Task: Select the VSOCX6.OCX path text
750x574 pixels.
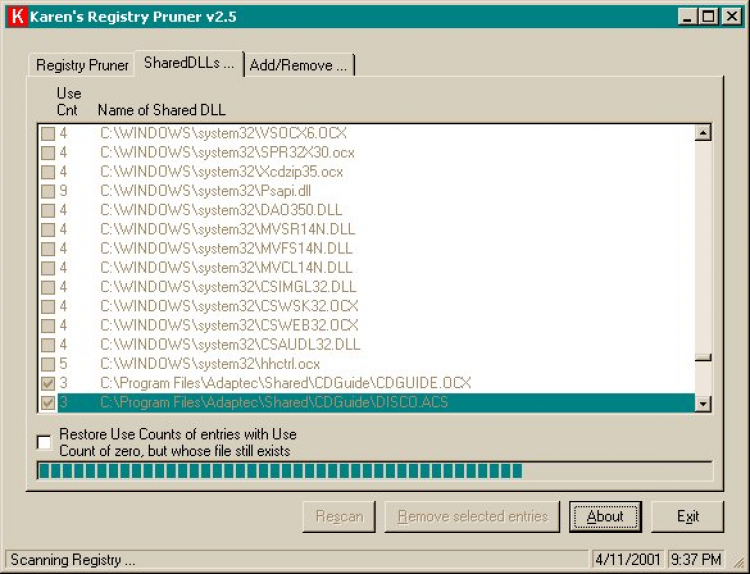Action: [223, 133]
